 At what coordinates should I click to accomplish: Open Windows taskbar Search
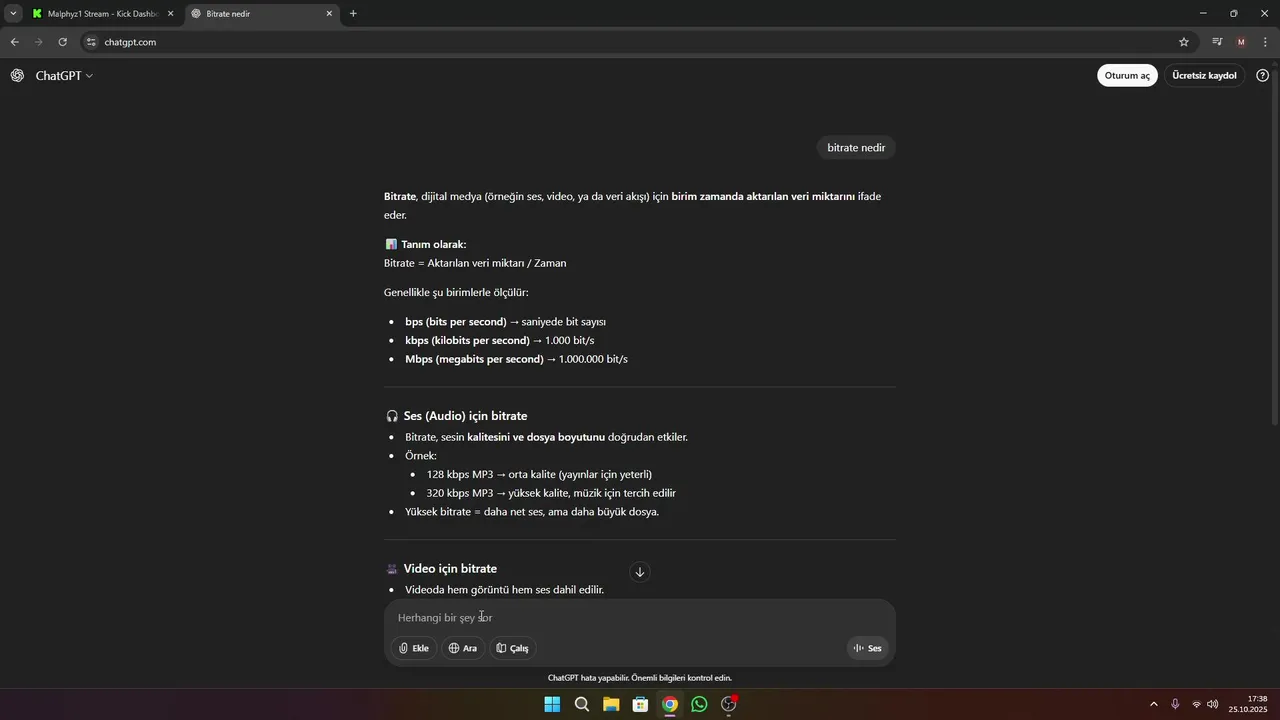pos(582,705)
